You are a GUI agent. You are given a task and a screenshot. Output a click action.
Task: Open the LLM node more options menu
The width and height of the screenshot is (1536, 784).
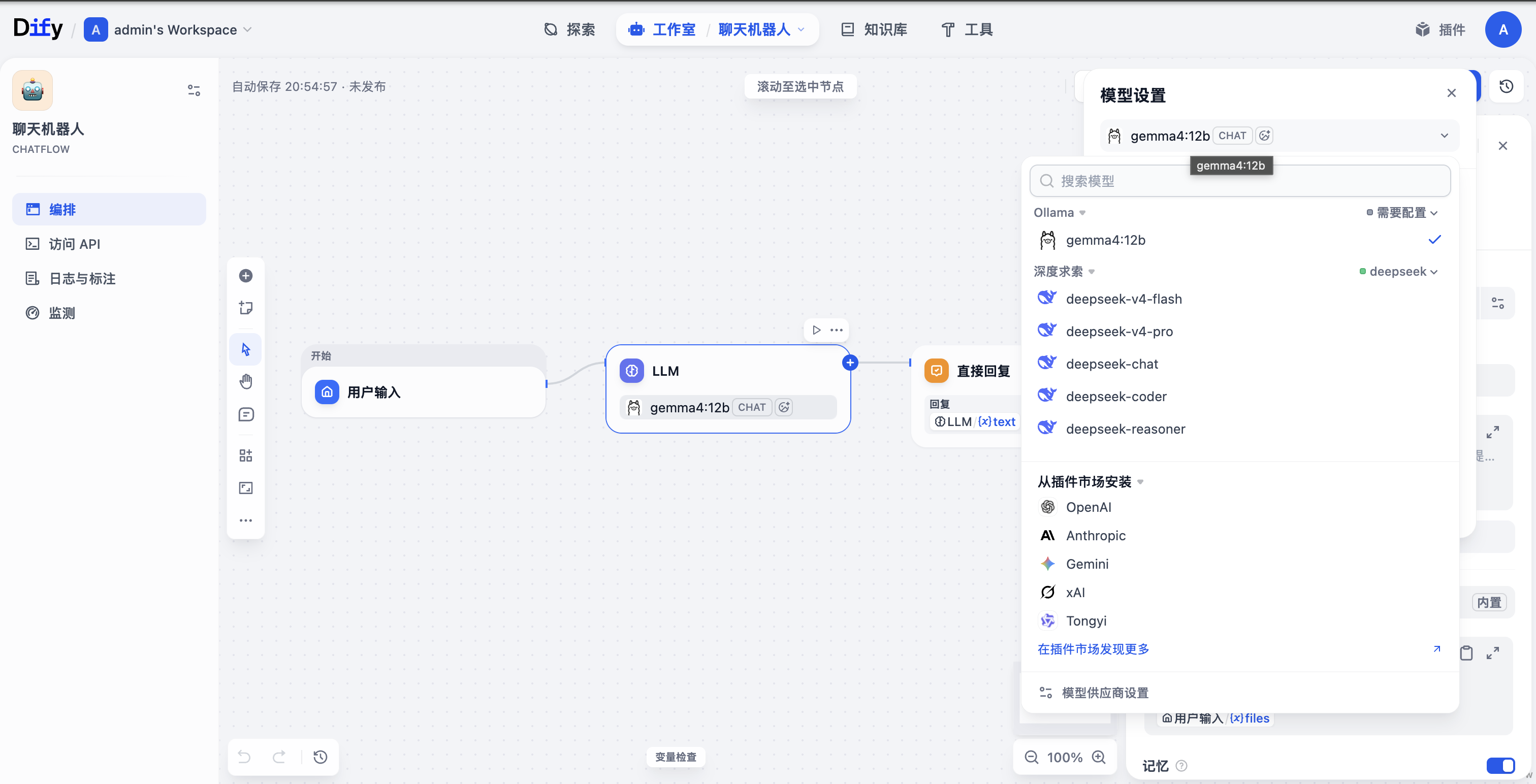point(837,330)
